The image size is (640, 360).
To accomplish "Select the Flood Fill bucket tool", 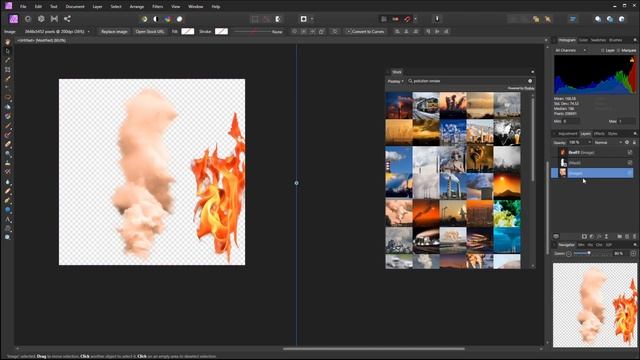I will point(7,107).
